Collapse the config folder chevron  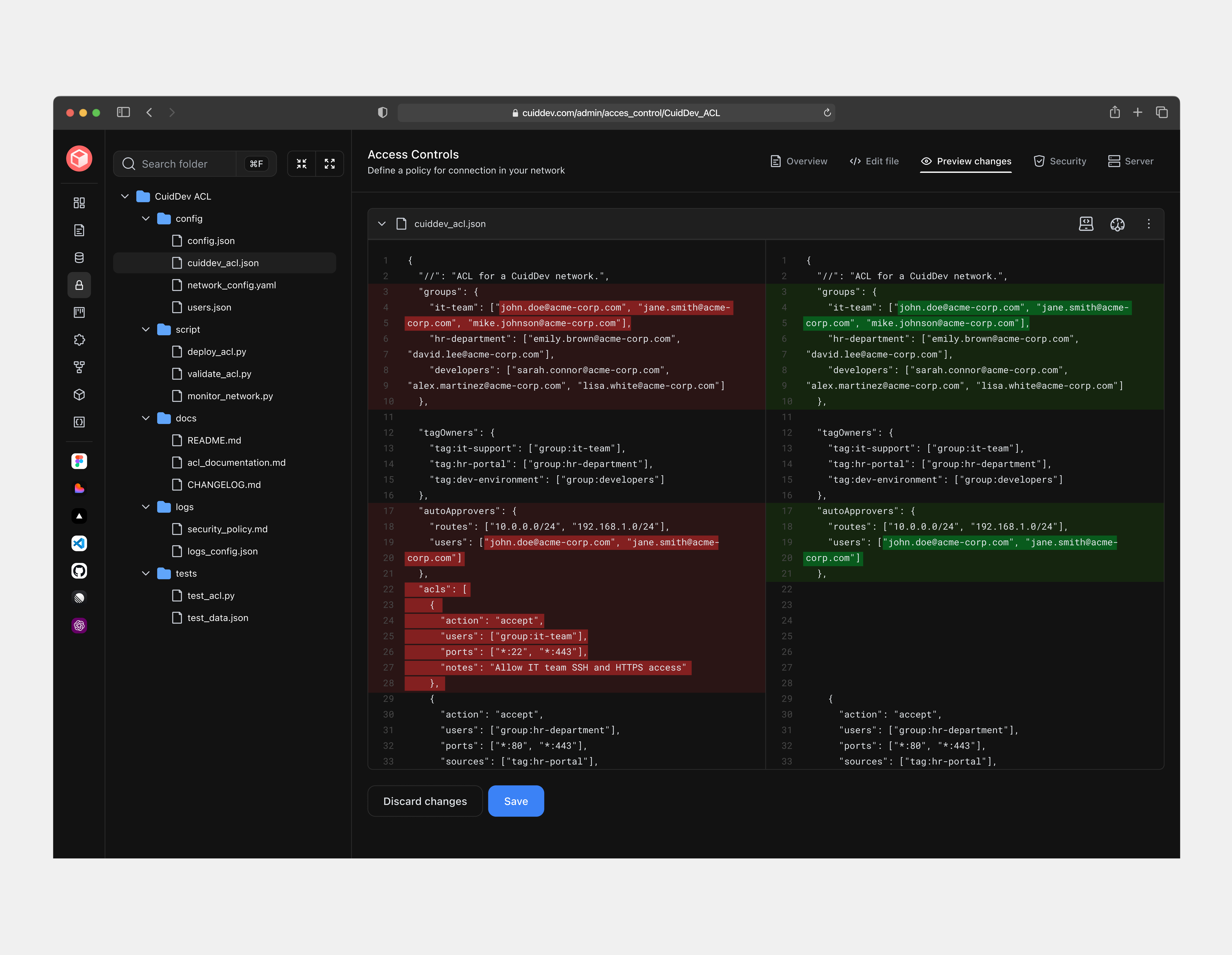pyautogui.click(x=145, y=218)
